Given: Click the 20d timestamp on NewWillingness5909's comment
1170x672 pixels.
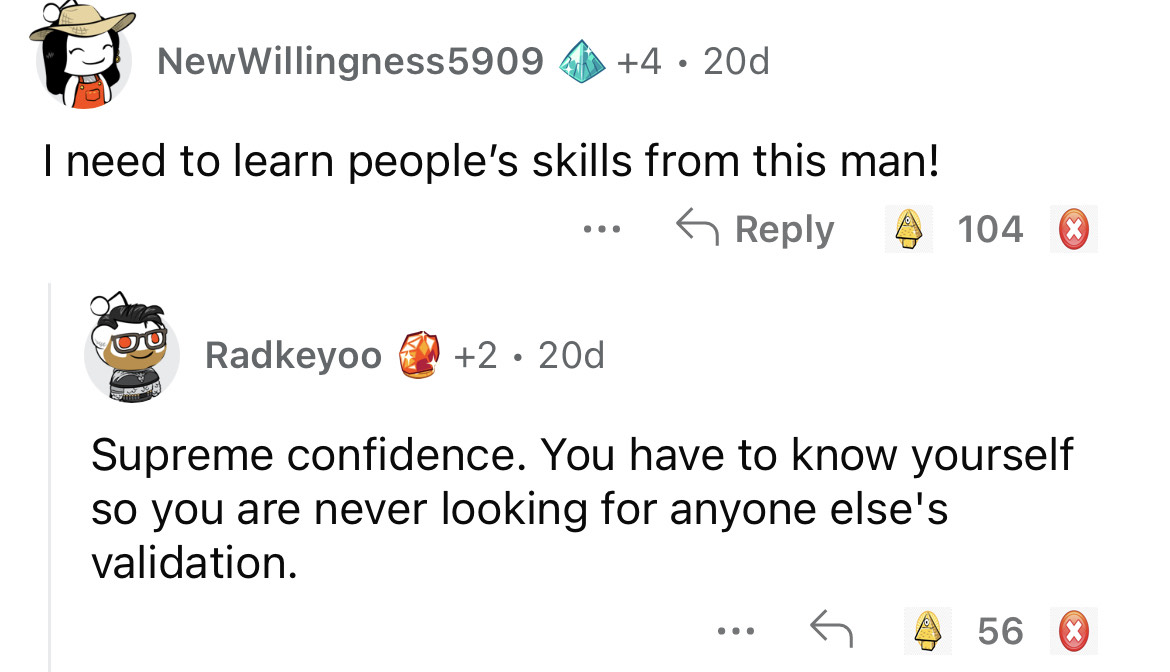Looking at the screenshot, I should point(736,62).
